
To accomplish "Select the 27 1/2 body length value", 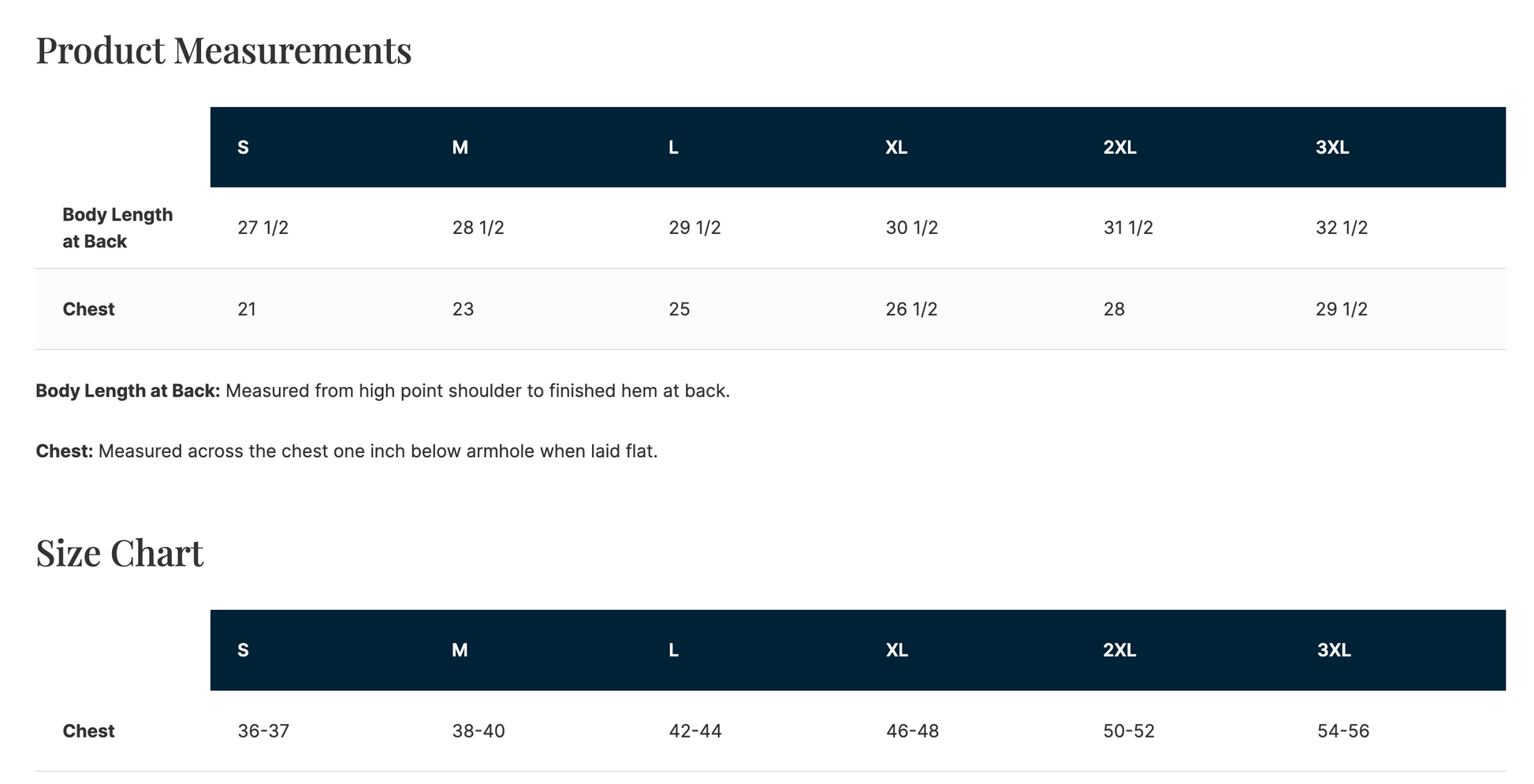I will [x=263, y=228].
